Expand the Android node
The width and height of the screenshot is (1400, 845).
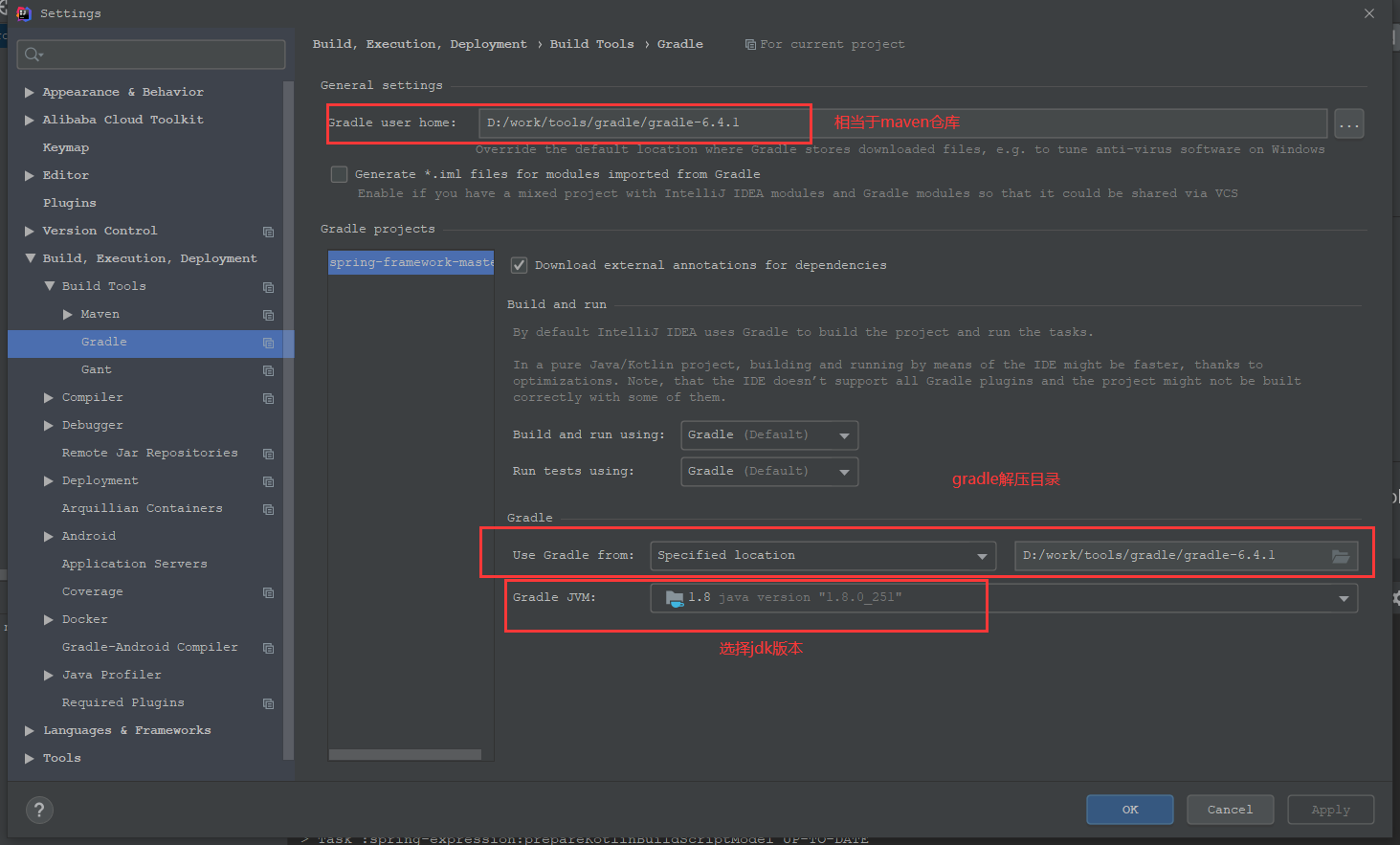pos(49,537)
